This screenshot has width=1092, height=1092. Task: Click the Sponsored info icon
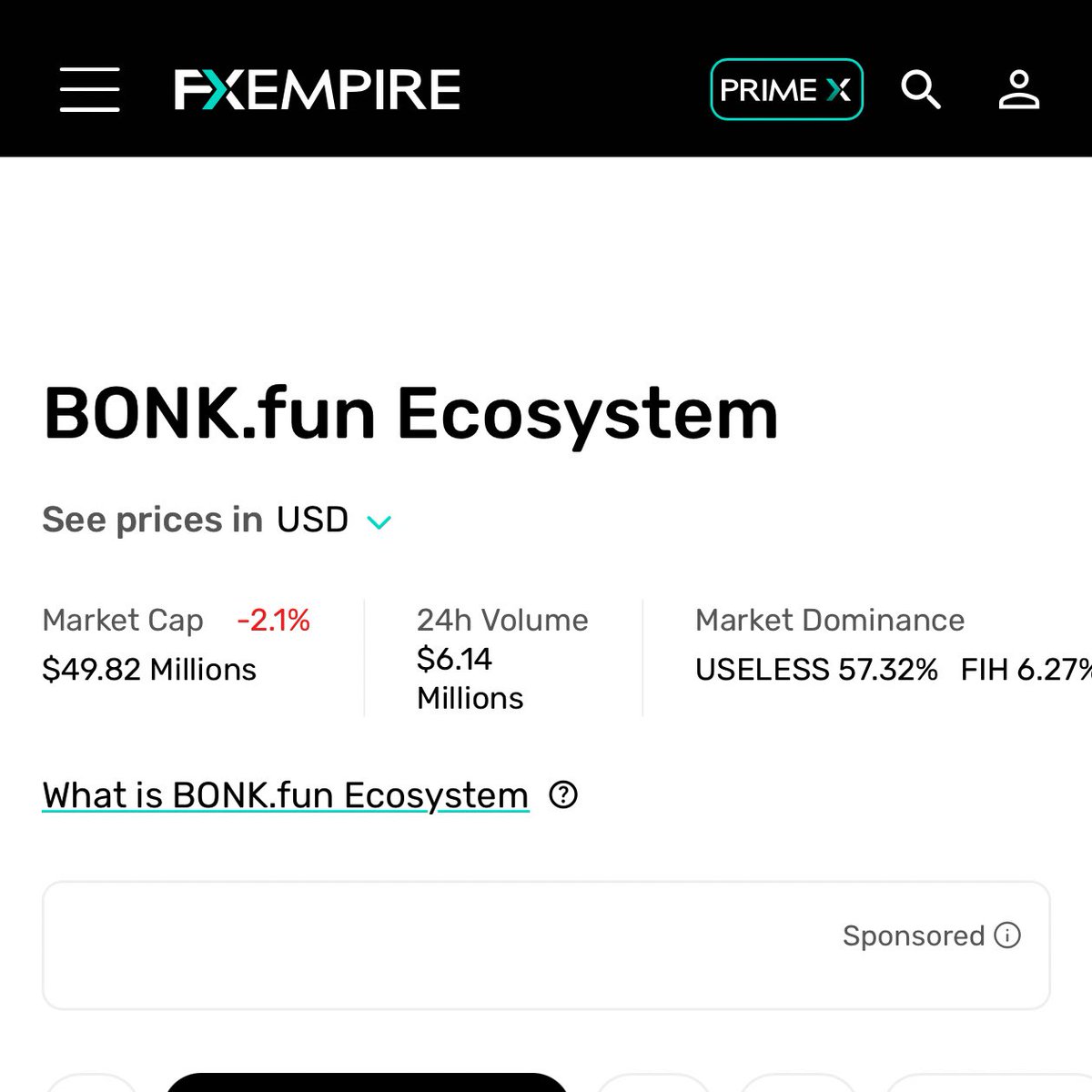1007,935
